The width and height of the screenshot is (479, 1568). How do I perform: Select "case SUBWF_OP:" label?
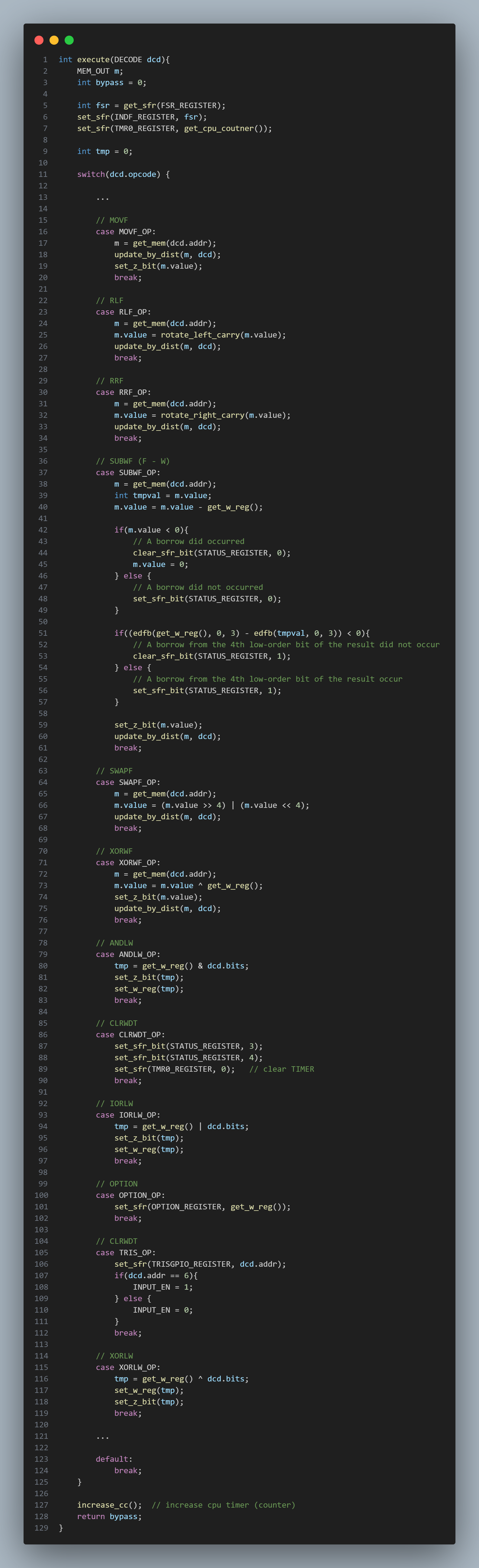pos(128,473)
